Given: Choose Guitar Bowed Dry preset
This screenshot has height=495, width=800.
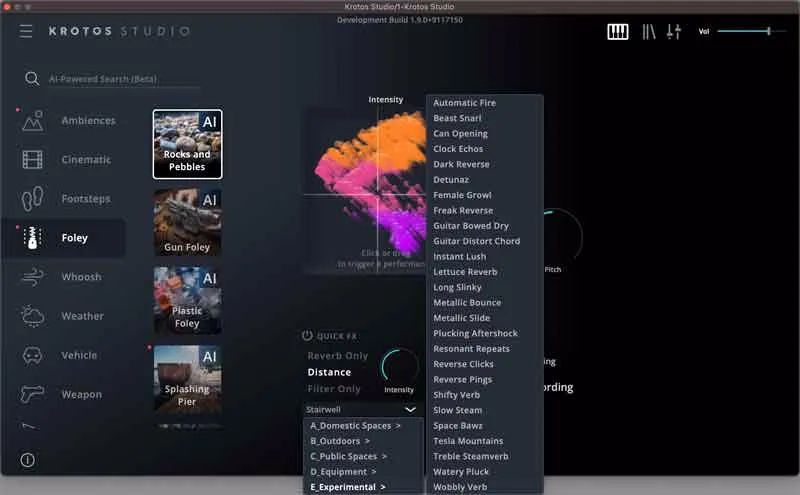Looking at the screenshot, I should (470, 226).
